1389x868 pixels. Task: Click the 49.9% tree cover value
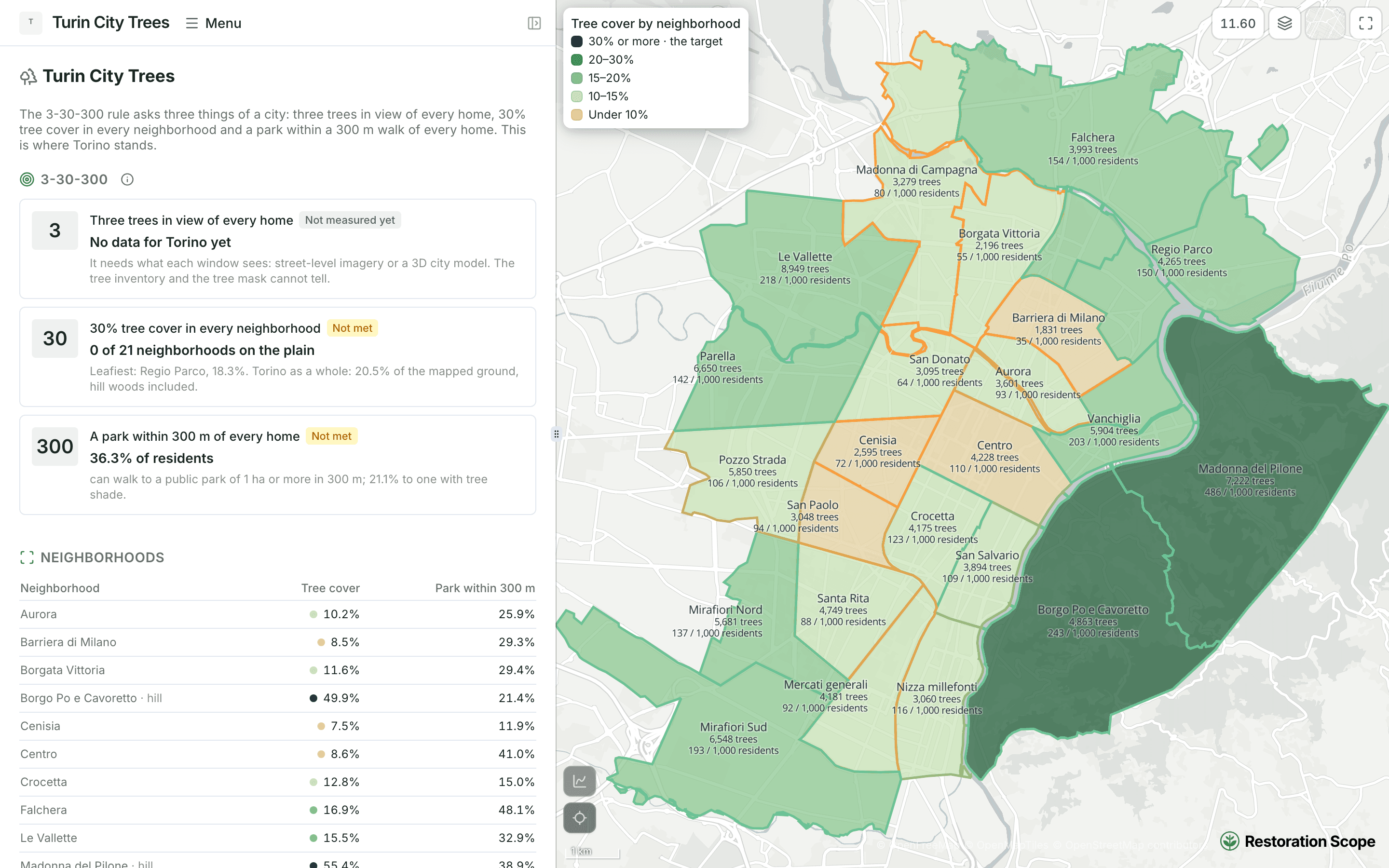point(341,698)
